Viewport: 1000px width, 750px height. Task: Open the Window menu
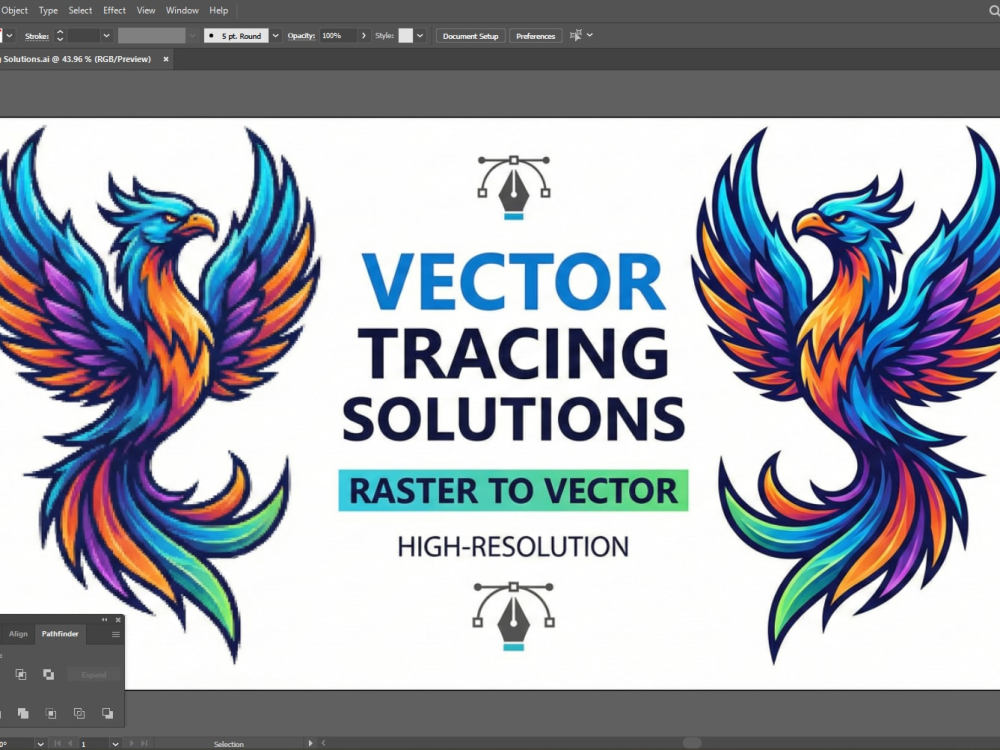(x=182, y=10)
